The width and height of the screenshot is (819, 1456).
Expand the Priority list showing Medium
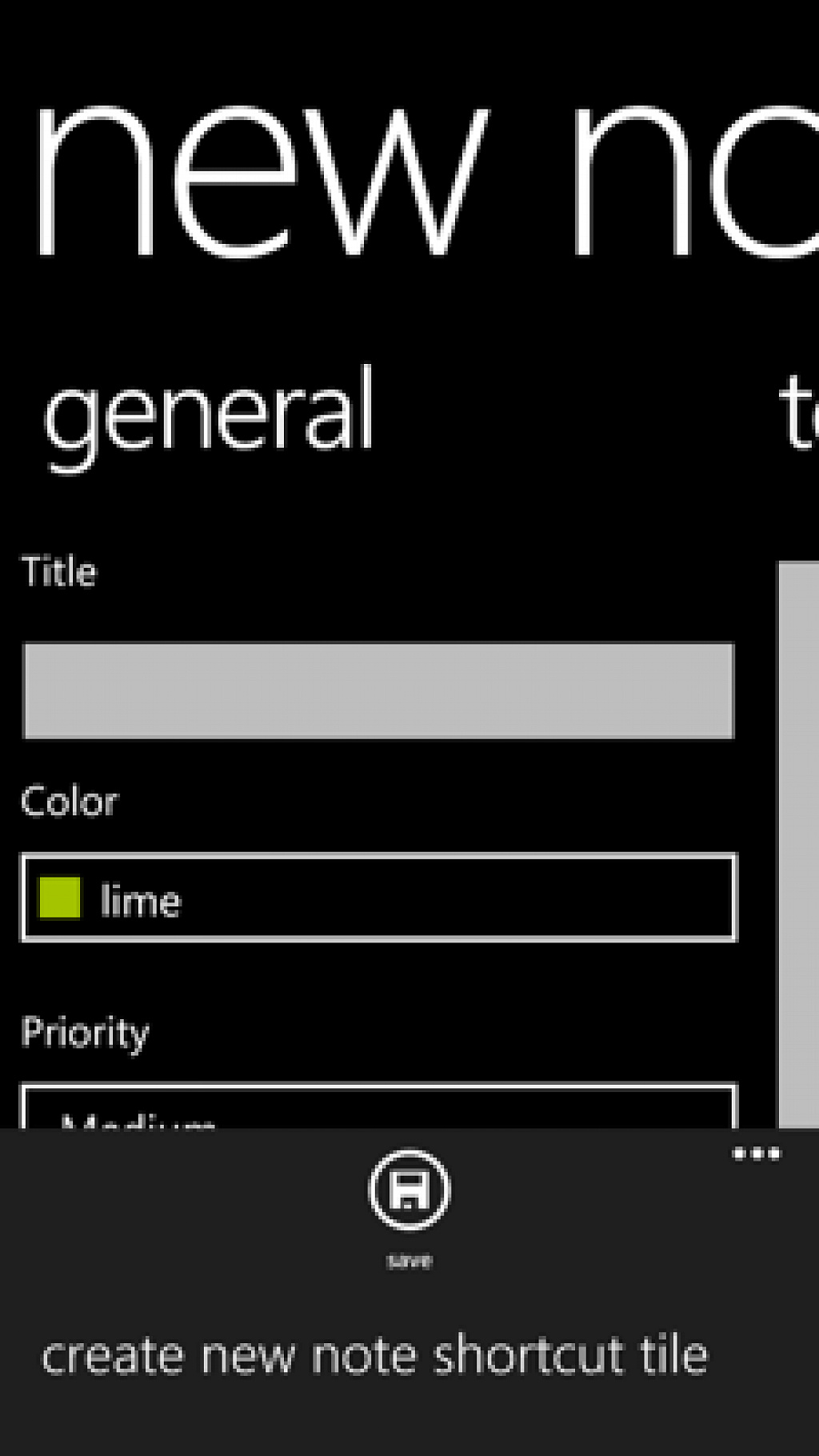[378, 1106]
